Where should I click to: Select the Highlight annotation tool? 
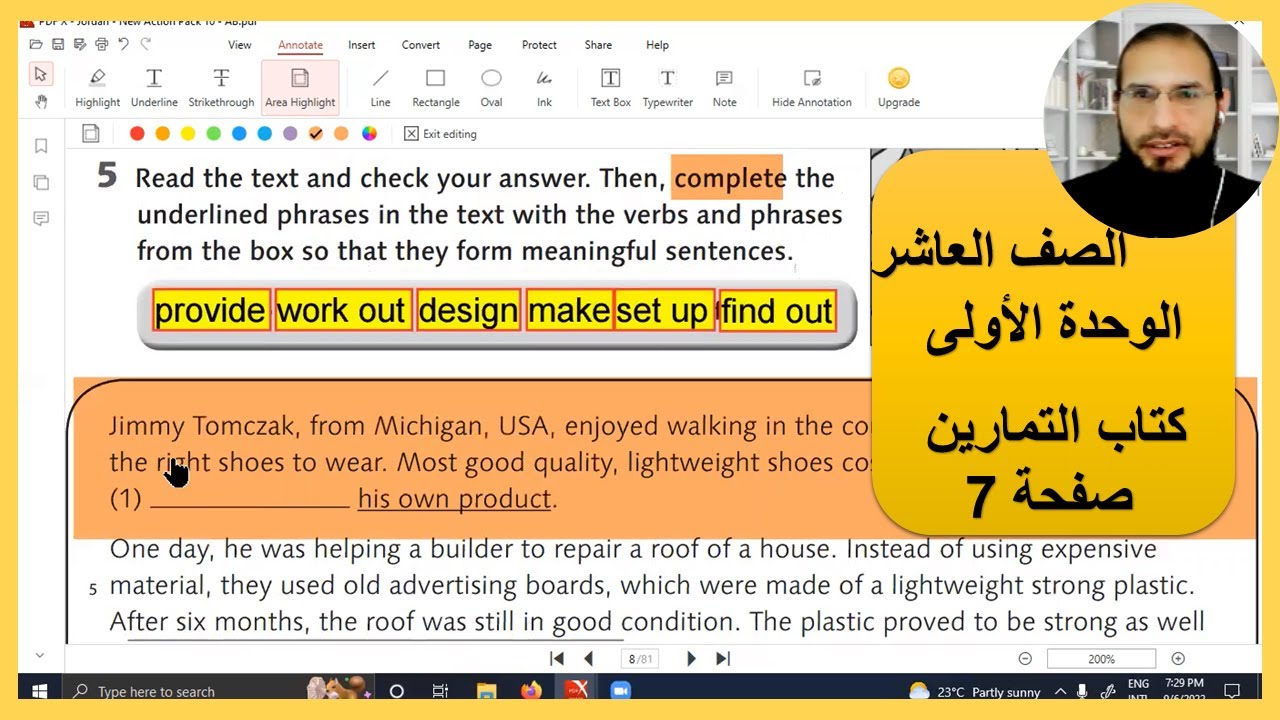click(97, 87)
